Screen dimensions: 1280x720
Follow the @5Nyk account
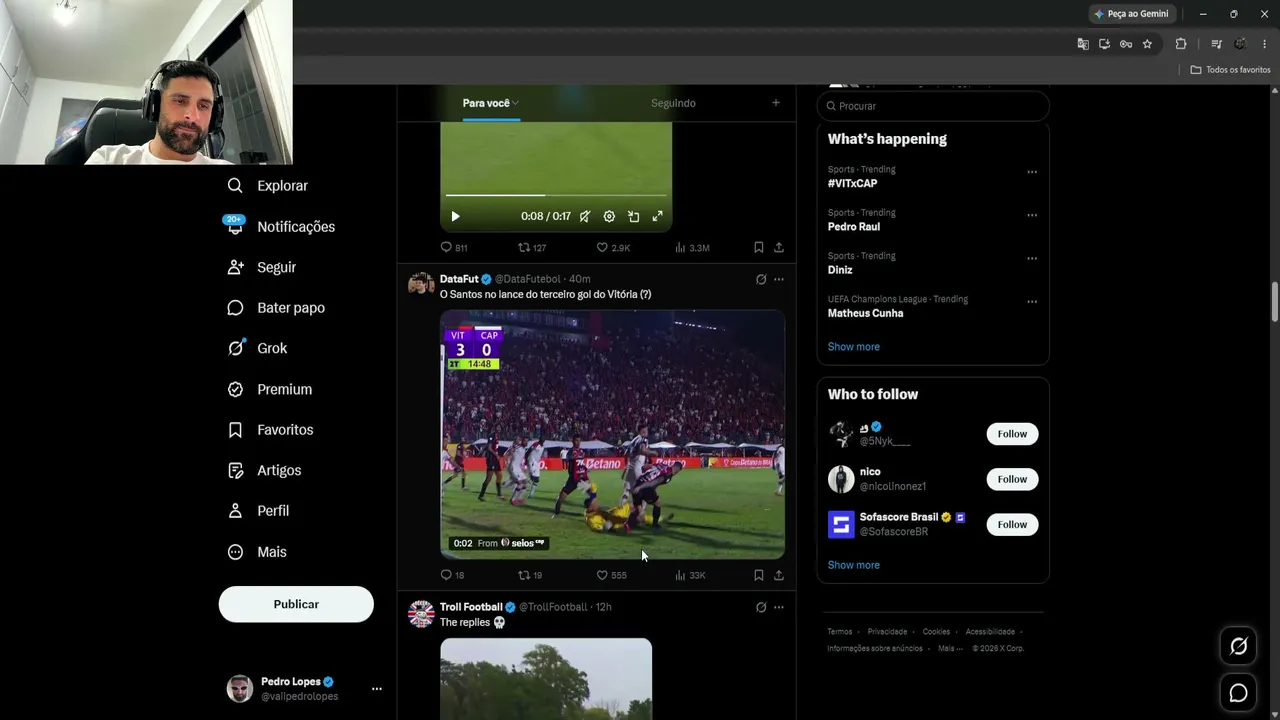pyautogui.click(x=1012, y=434)
